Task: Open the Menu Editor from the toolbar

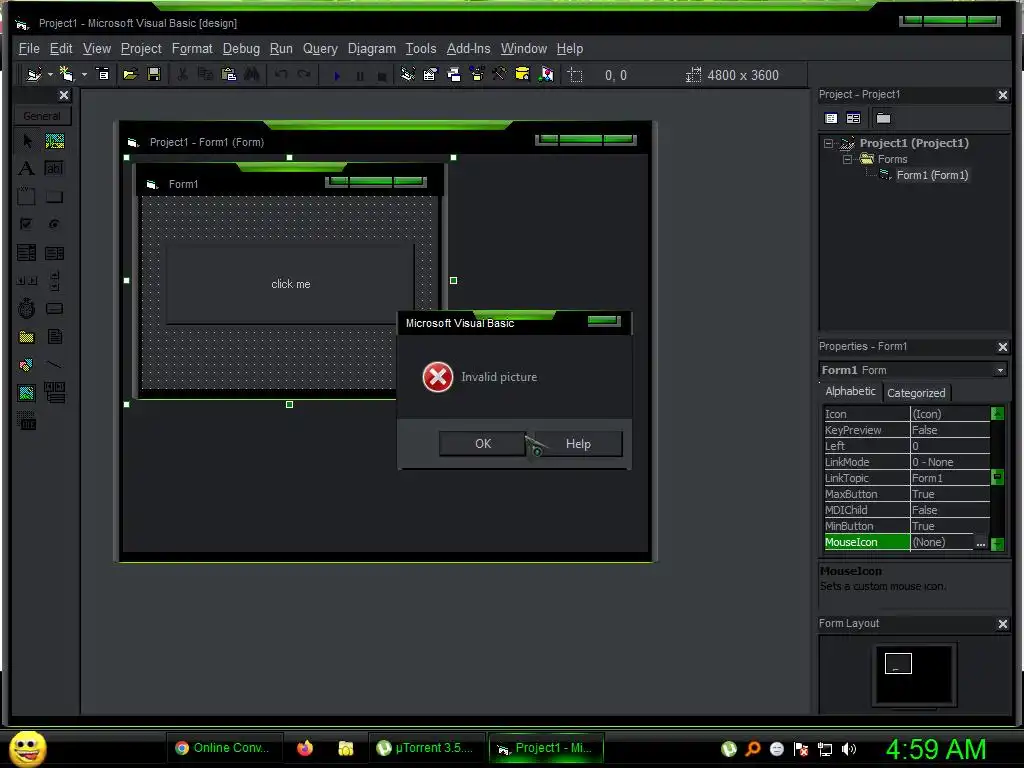Action: [x=103, y=74]
